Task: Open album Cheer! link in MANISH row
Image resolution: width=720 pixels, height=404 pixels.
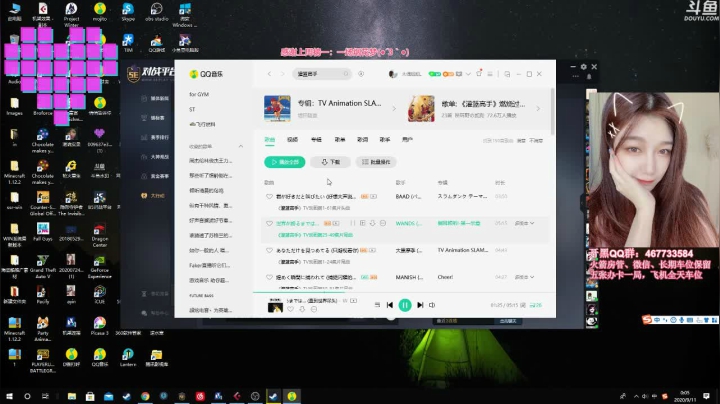Action: (x=445, y=277)
